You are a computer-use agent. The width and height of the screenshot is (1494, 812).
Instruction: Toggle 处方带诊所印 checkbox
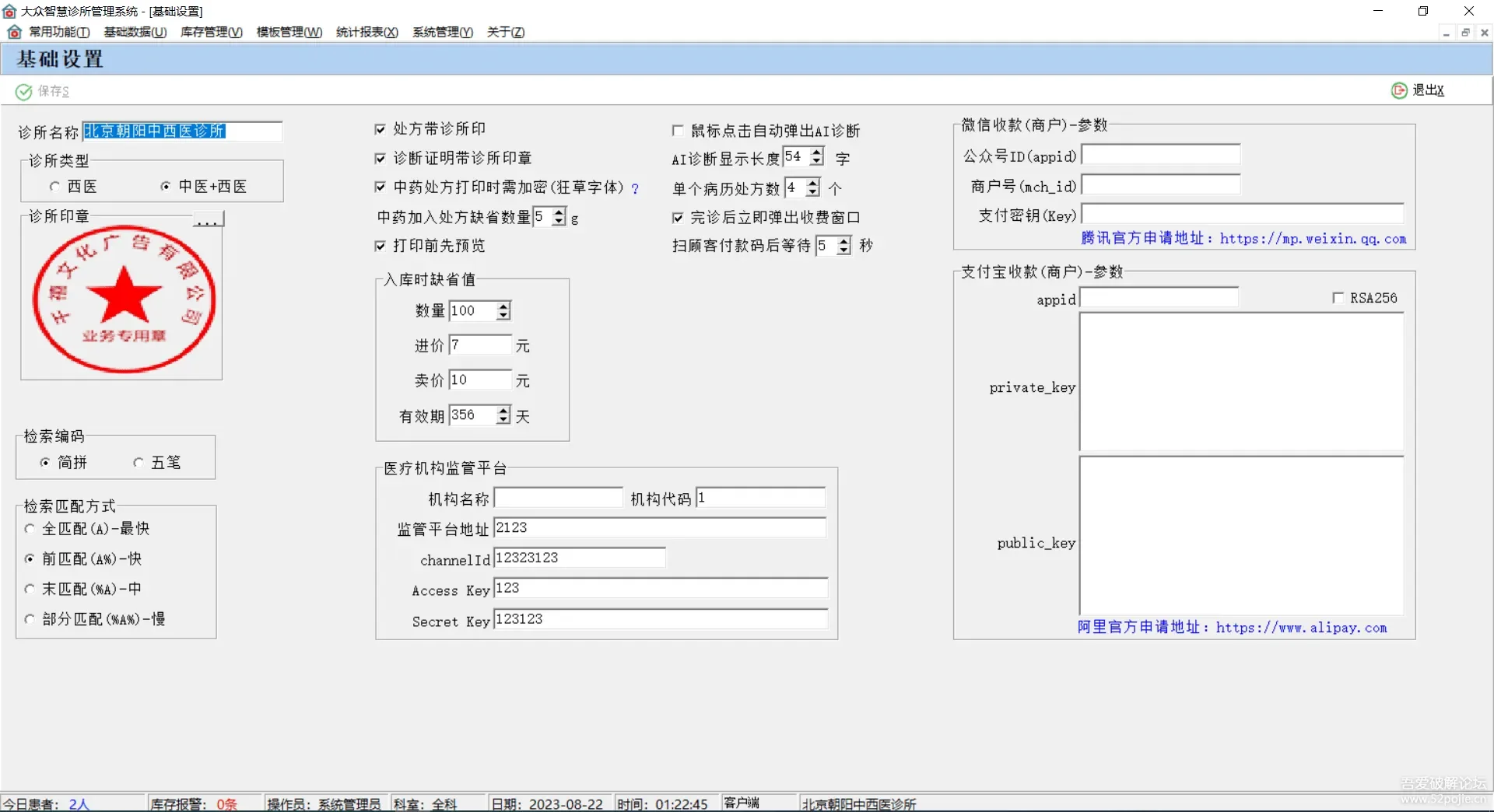coord(381,129)
